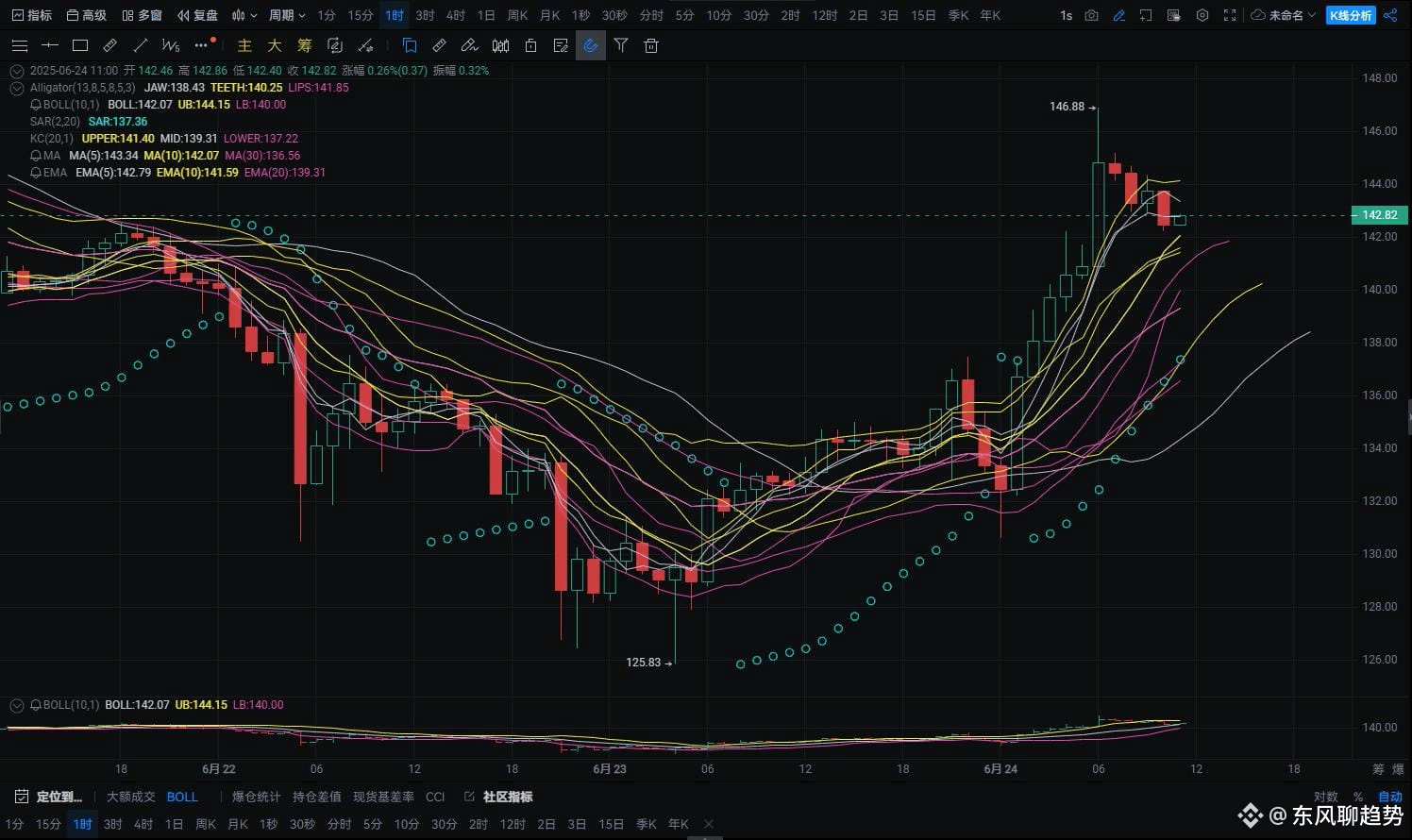Select the 持仓差值 indicator

316,797
